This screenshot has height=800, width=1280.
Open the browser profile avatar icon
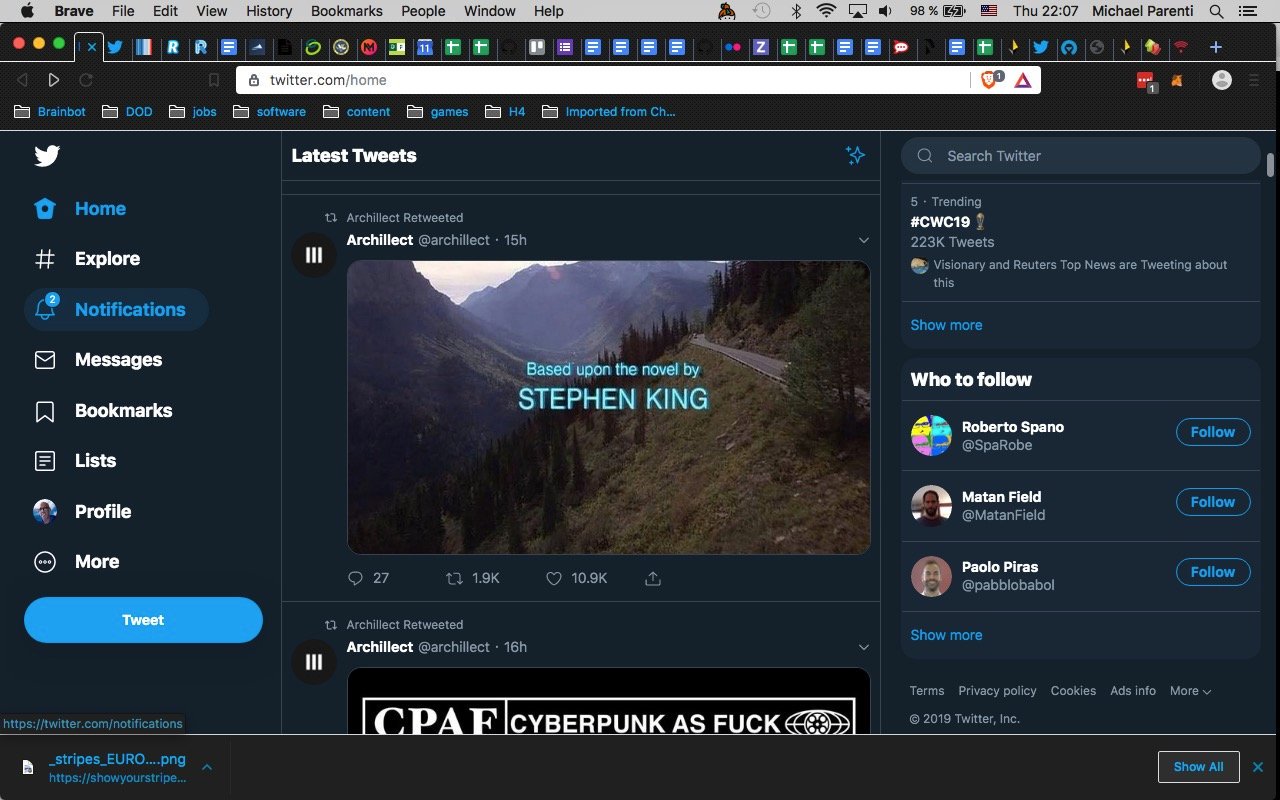click(1222, 80)
